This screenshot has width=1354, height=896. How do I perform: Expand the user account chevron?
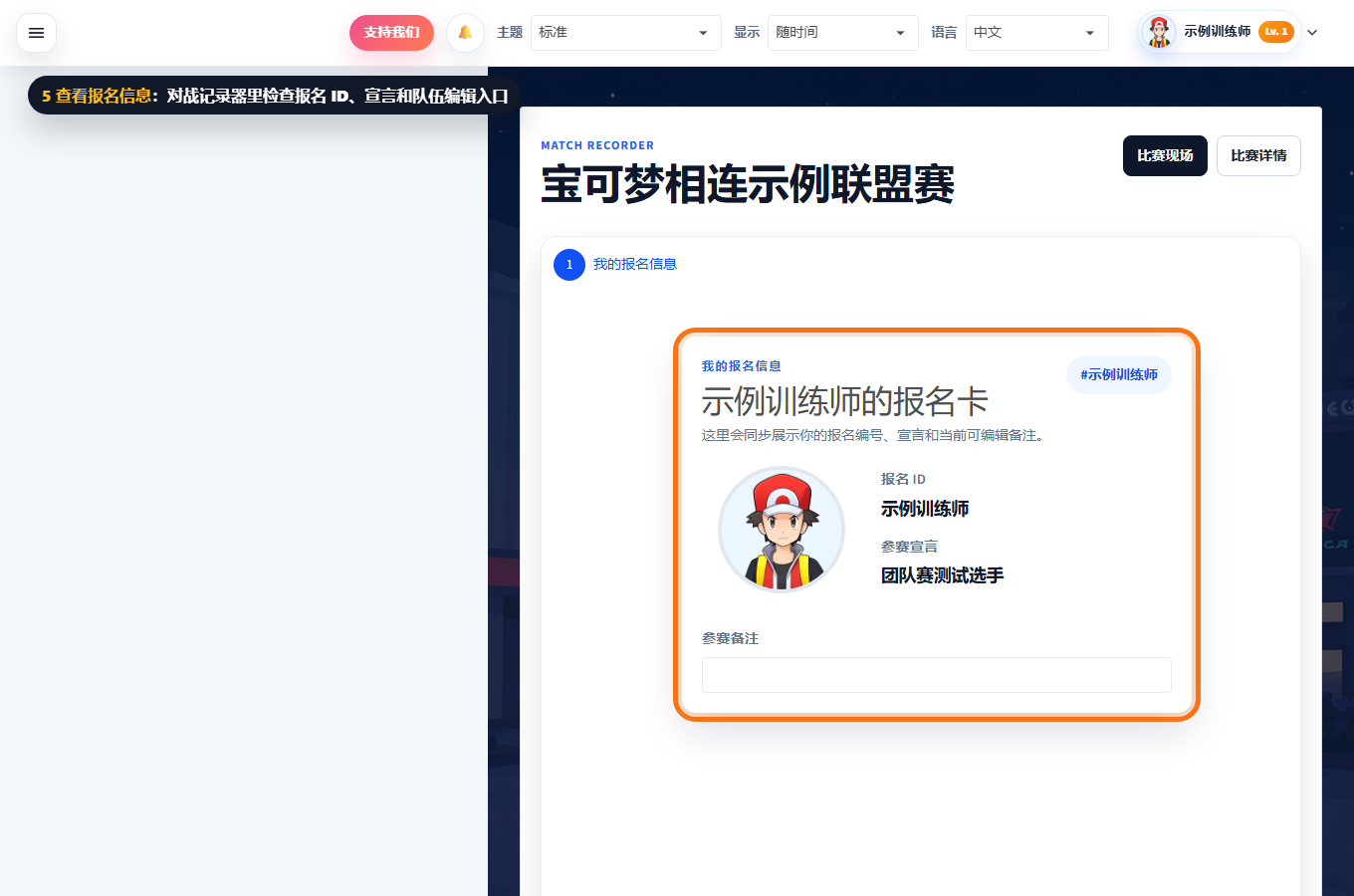click(x=1312, y=32)
